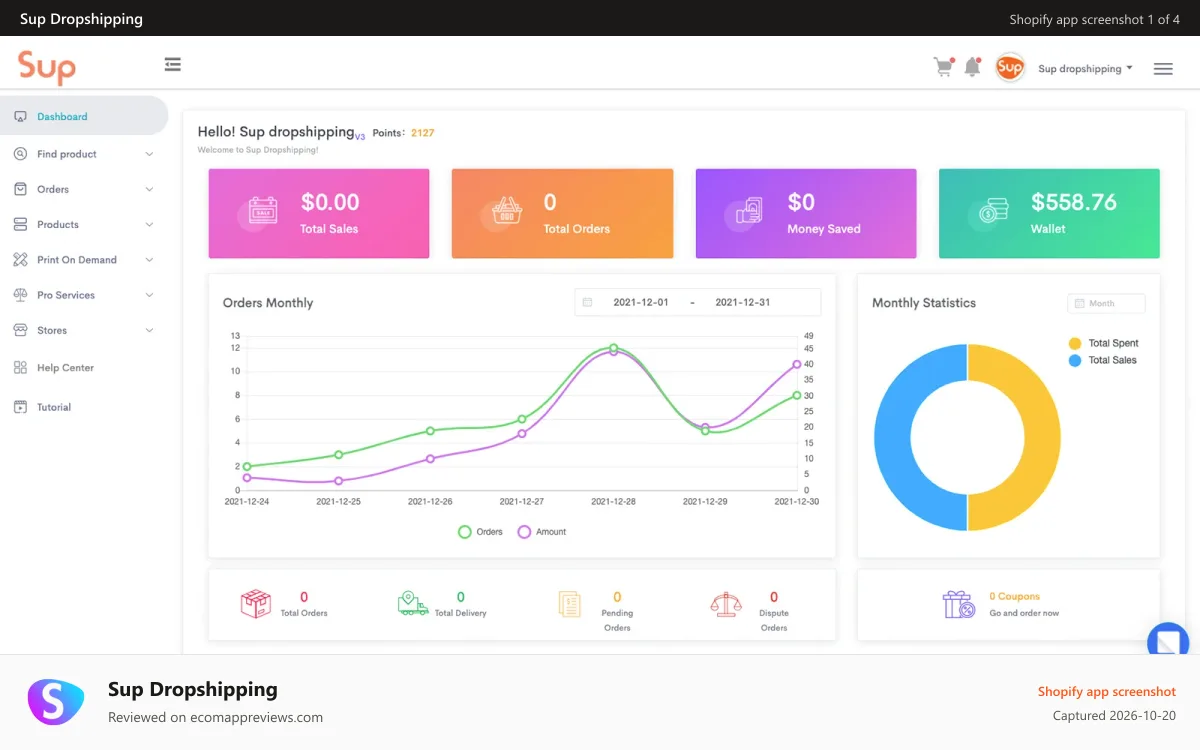Click the 2021-12-30 Amount data point

pyautogui.click(x=797, y=364)
